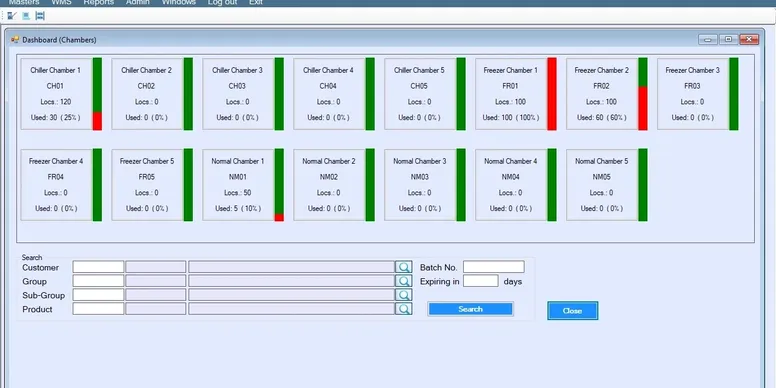
Task: Open the Customer lookup magnifier
Action: pos(404,267)
